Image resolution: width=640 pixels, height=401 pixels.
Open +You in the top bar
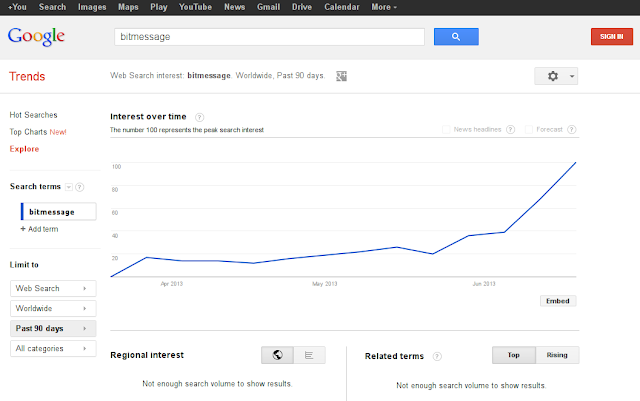pos(17,7)
